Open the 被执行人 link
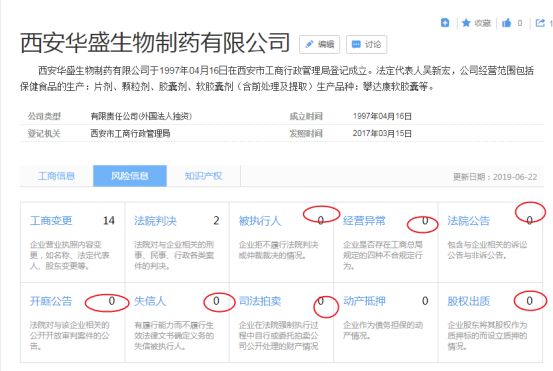This screenshot has height=371, width=553. (260, 221)
